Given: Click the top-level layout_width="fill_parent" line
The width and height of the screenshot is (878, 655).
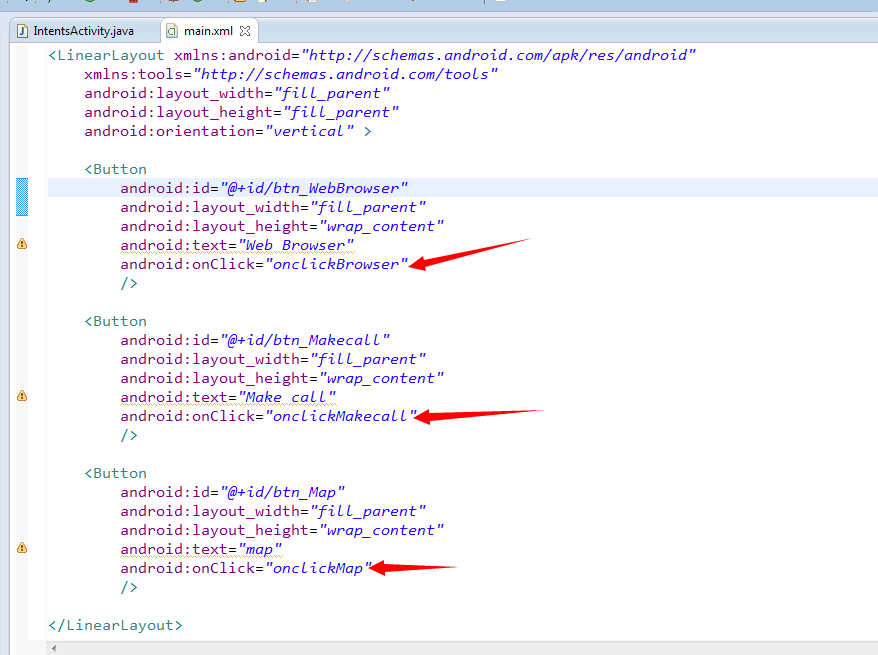Looking at the screenshot, I should coord(237,93).
